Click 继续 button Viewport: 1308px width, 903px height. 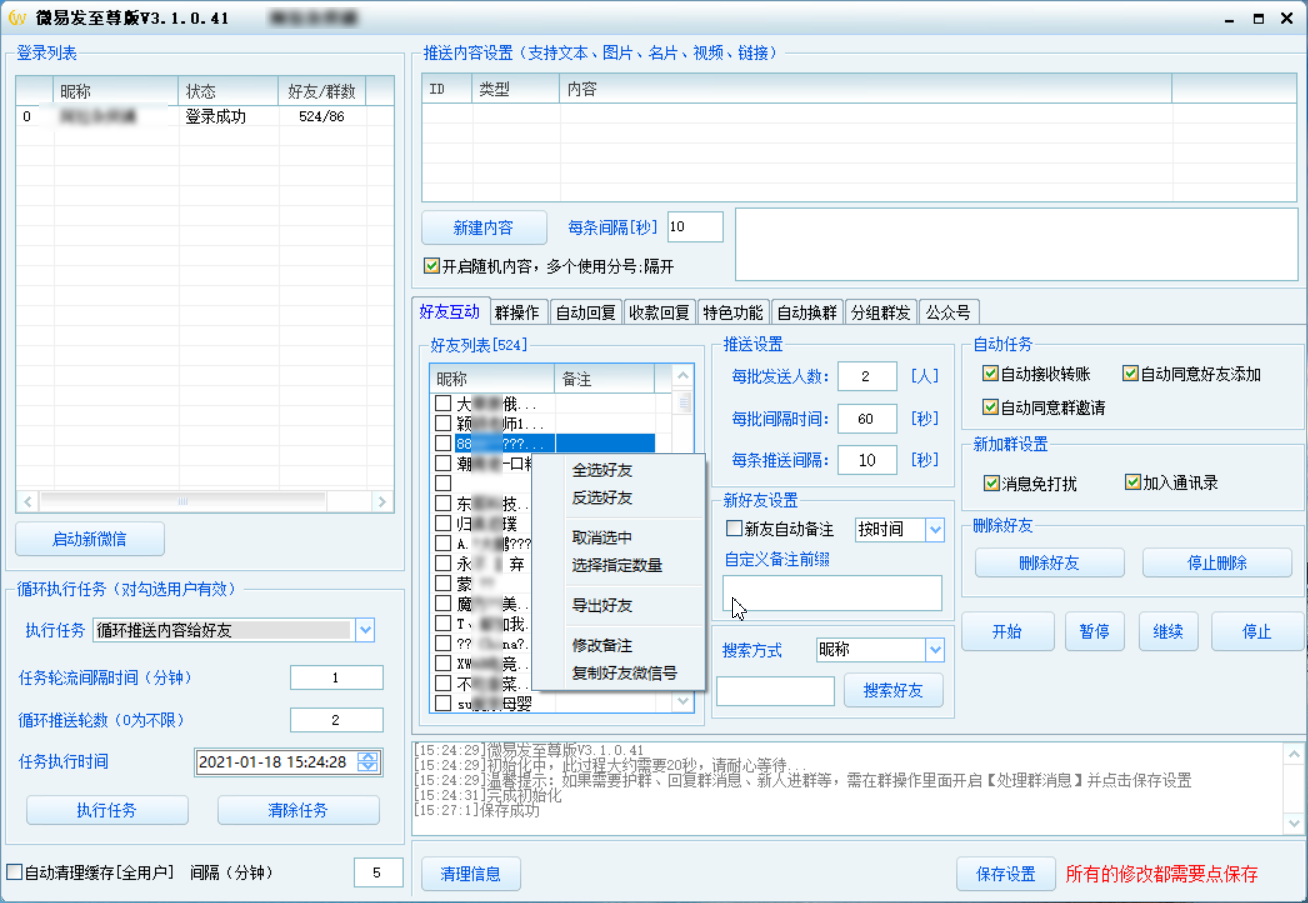point(1168,632)
